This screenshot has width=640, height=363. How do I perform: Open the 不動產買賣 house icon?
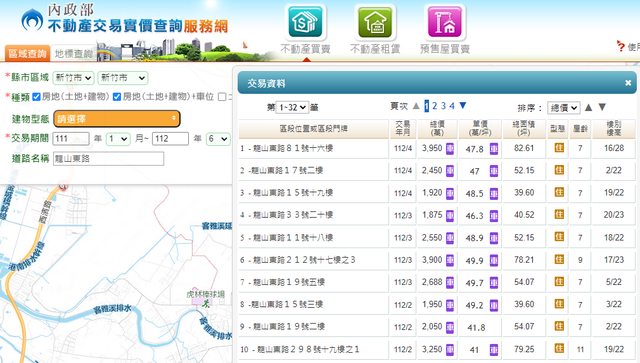click(305, 22)
